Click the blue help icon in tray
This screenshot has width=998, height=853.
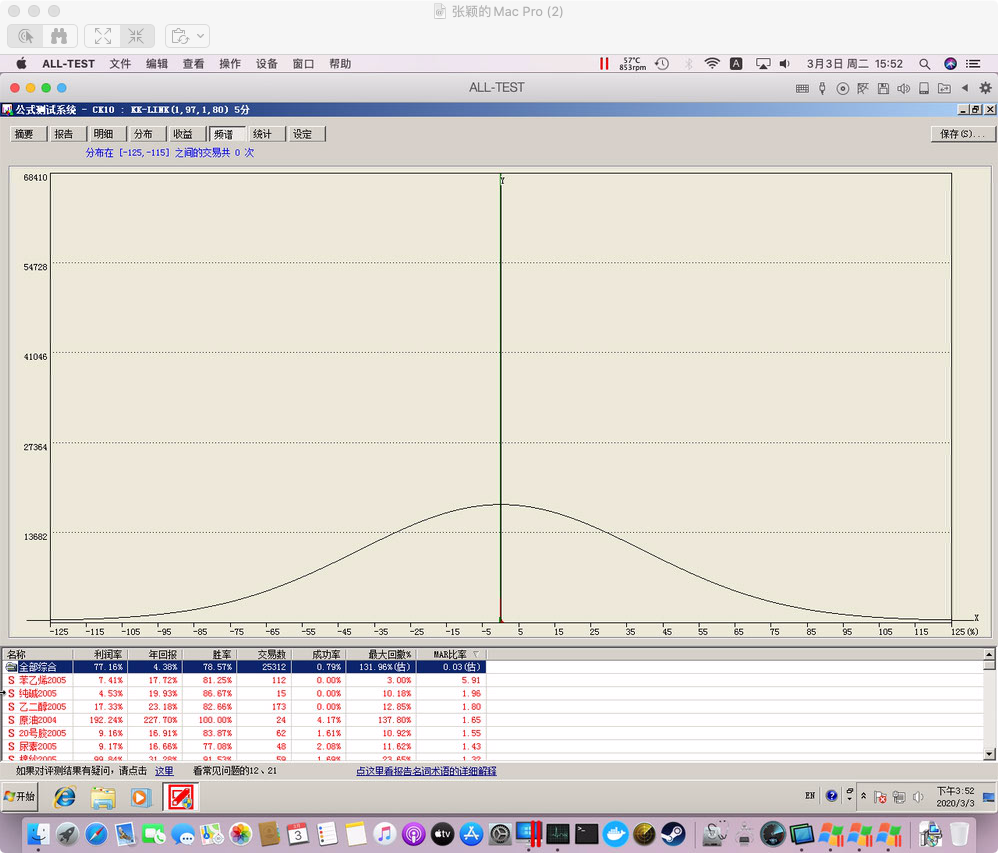point(831,796)
